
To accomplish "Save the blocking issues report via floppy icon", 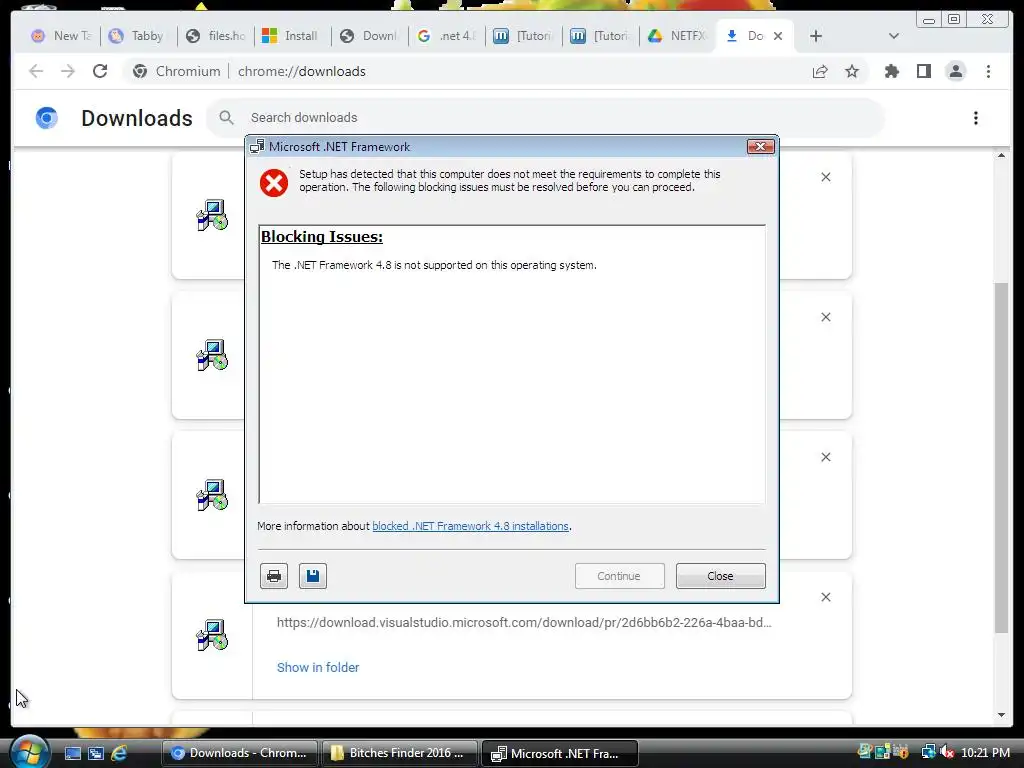I will 313,576.
